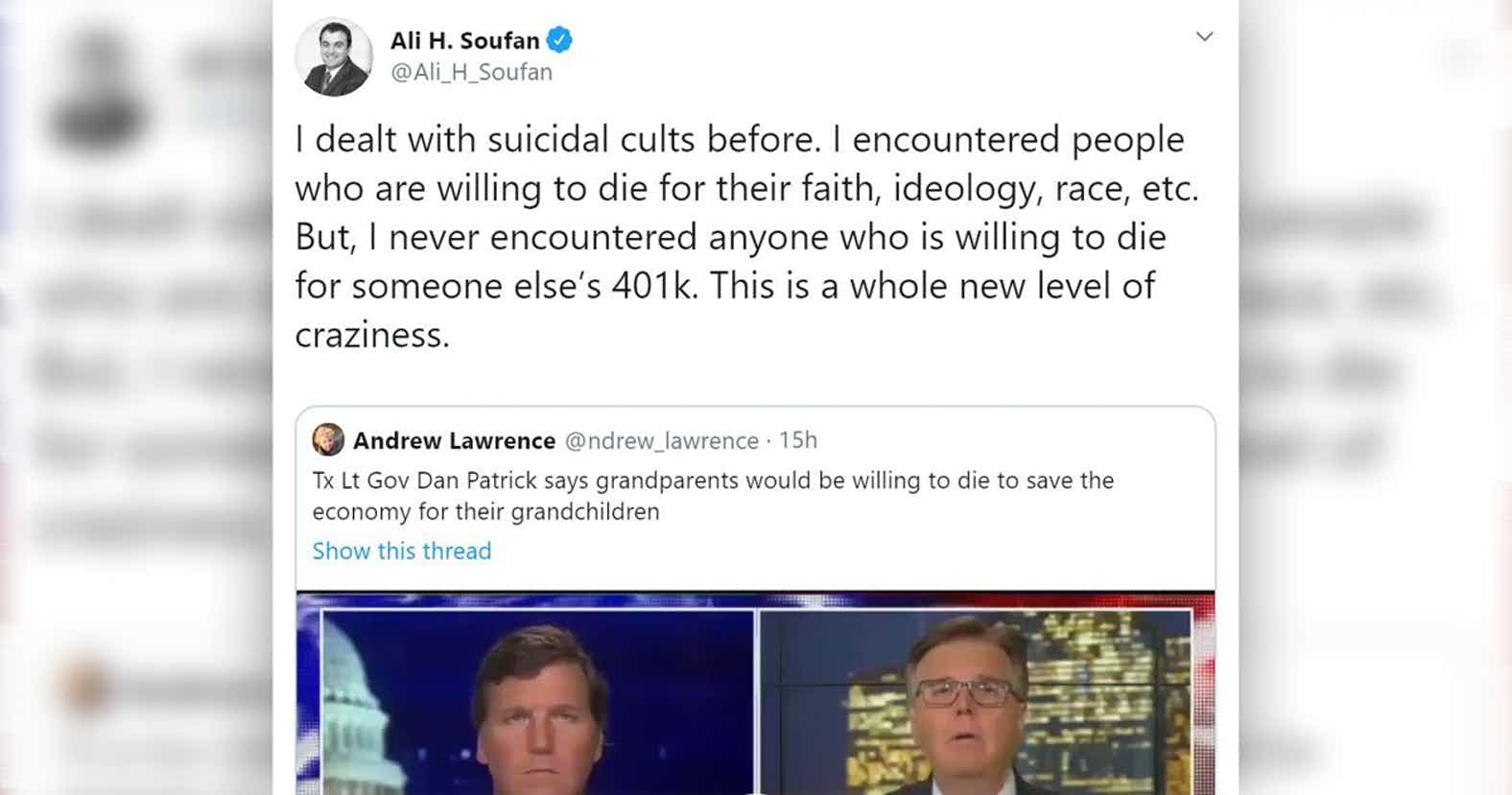Click the main tweet text about suicidal cults
This screenshot has height=795, width=1512.
tap(746, 237)
